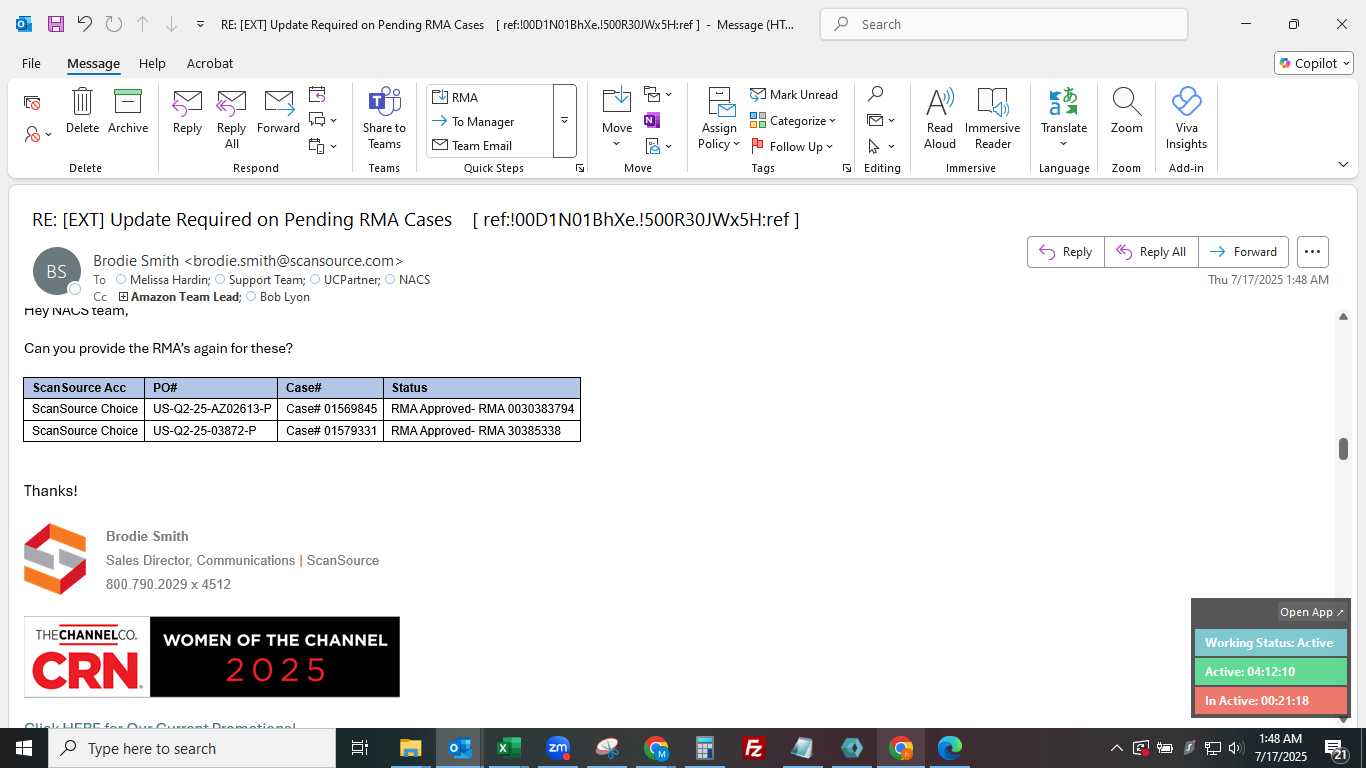Open the More respond actions dropdown

(323, 146)
